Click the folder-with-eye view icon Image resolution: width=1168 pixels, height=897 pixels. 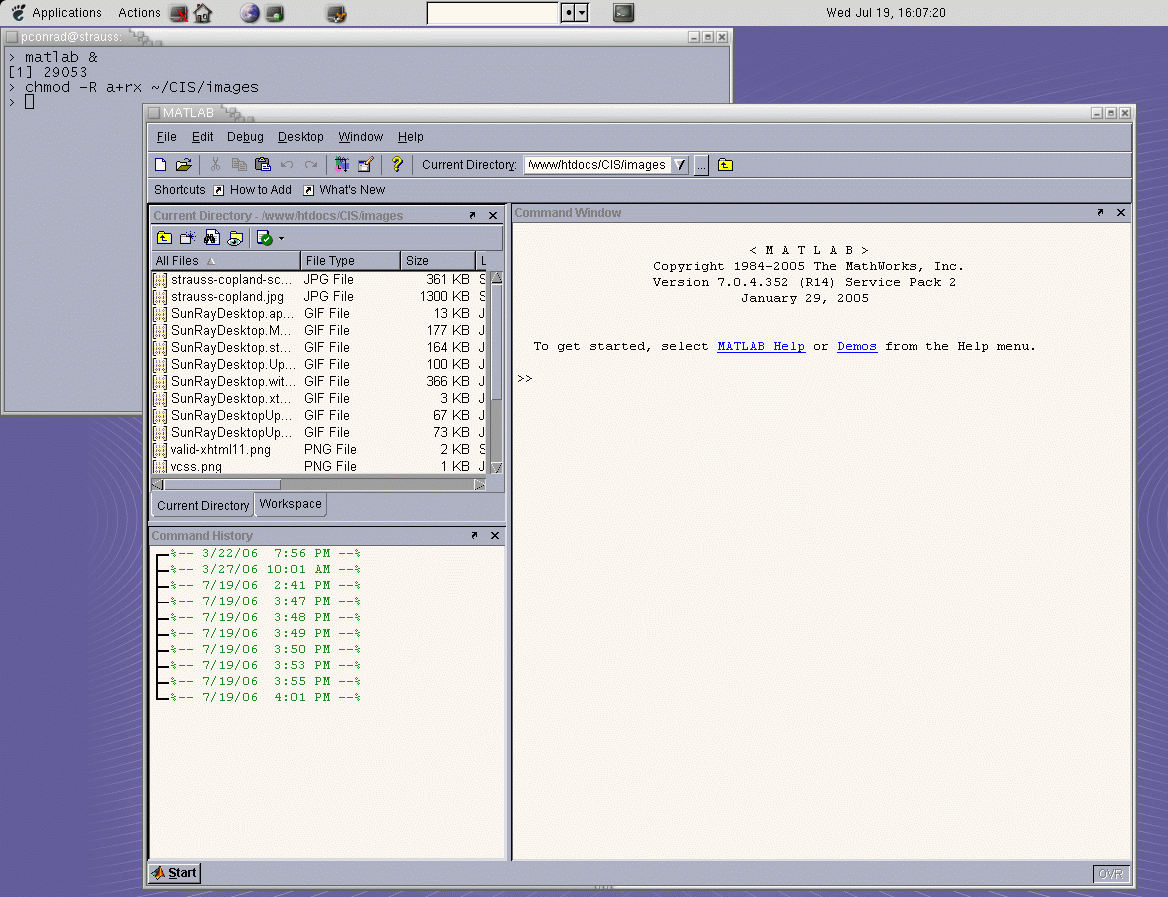[235, 238]
